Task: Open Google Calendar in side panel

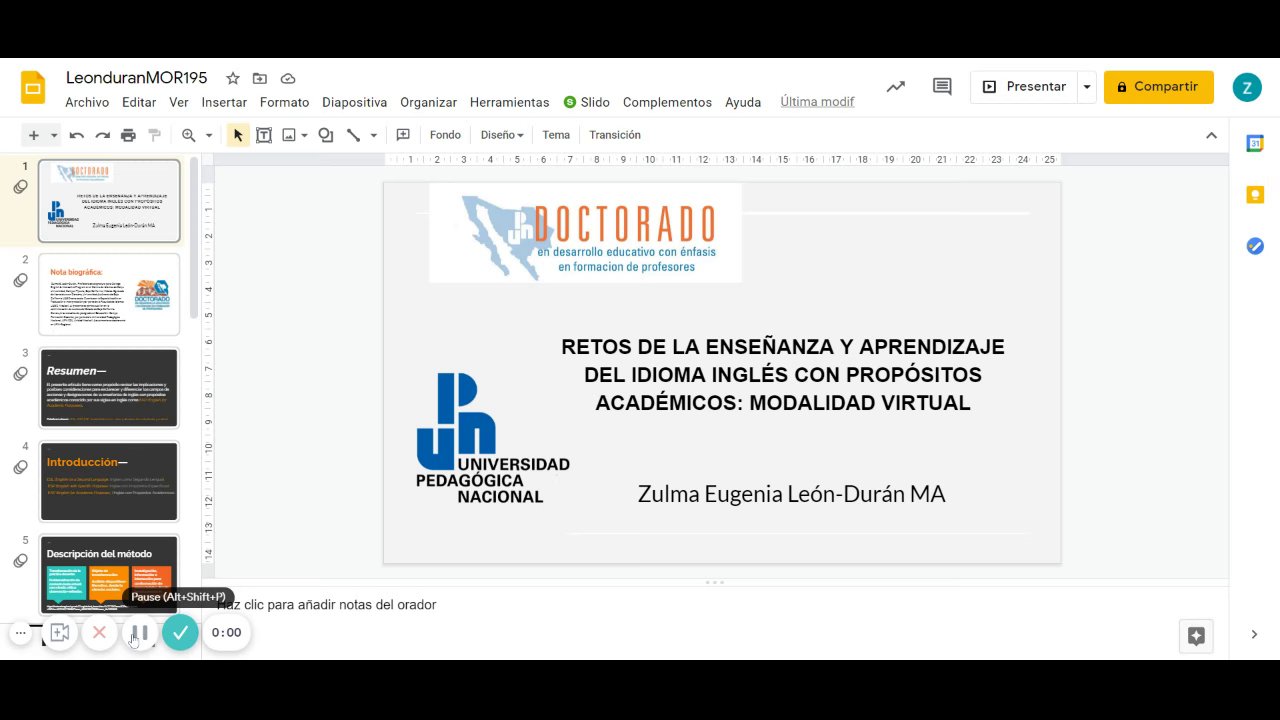Action: [1255, 144]
